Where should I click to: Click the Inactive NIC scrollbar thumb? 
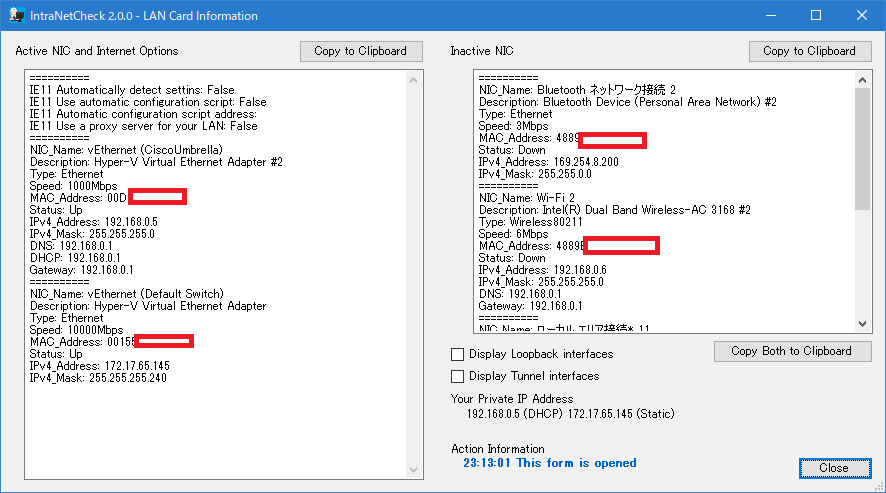[x=862, y=149]
